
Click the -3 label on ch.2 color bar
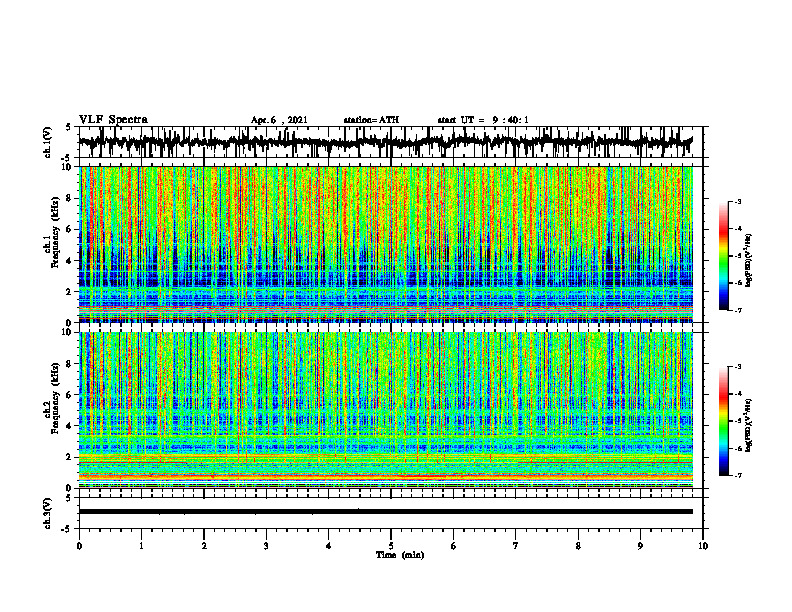click(x=738, y=367)
